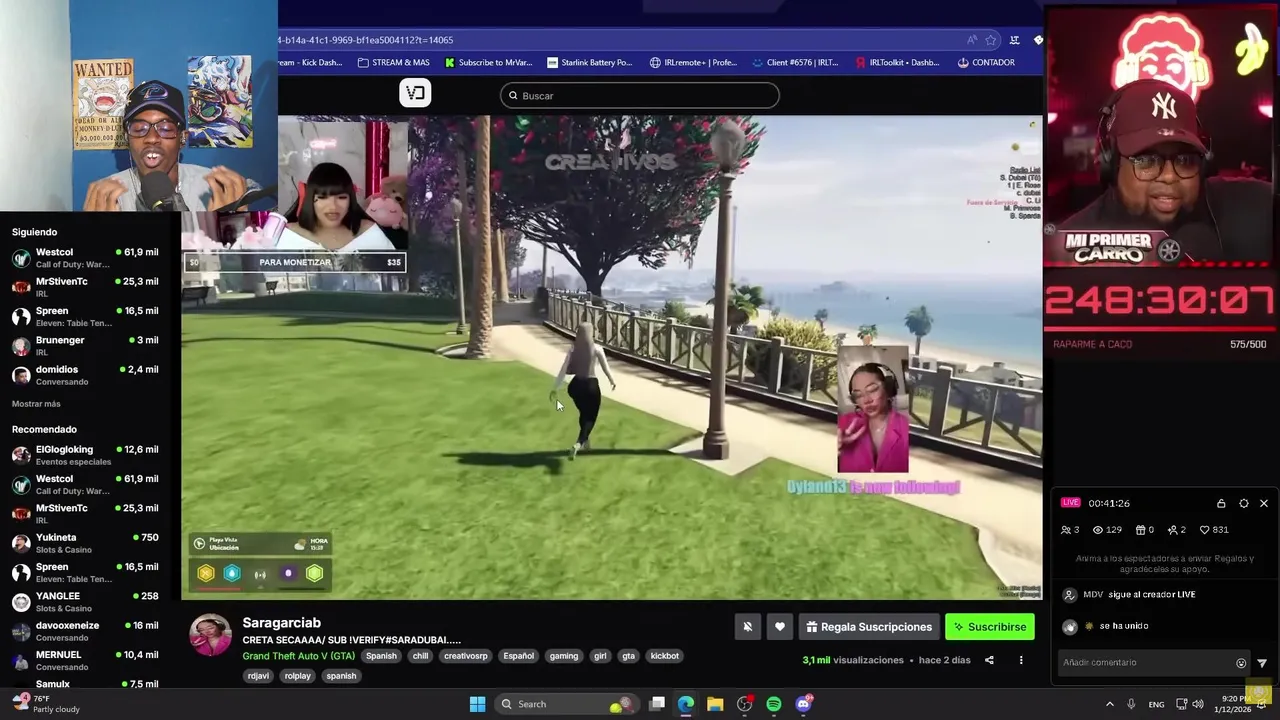
Task: Open STREAM & MAS bookmark folder
Action: coord(394,62)
